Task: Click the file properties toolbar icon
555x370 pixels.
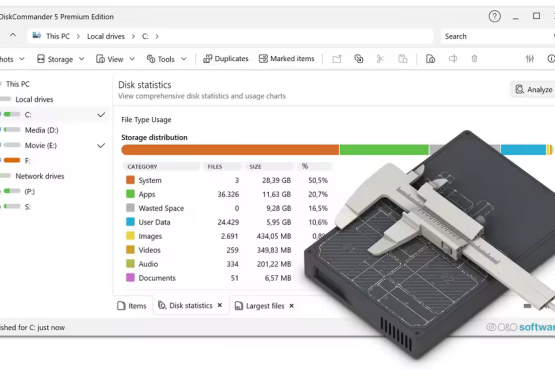Action: coord(430,59)
